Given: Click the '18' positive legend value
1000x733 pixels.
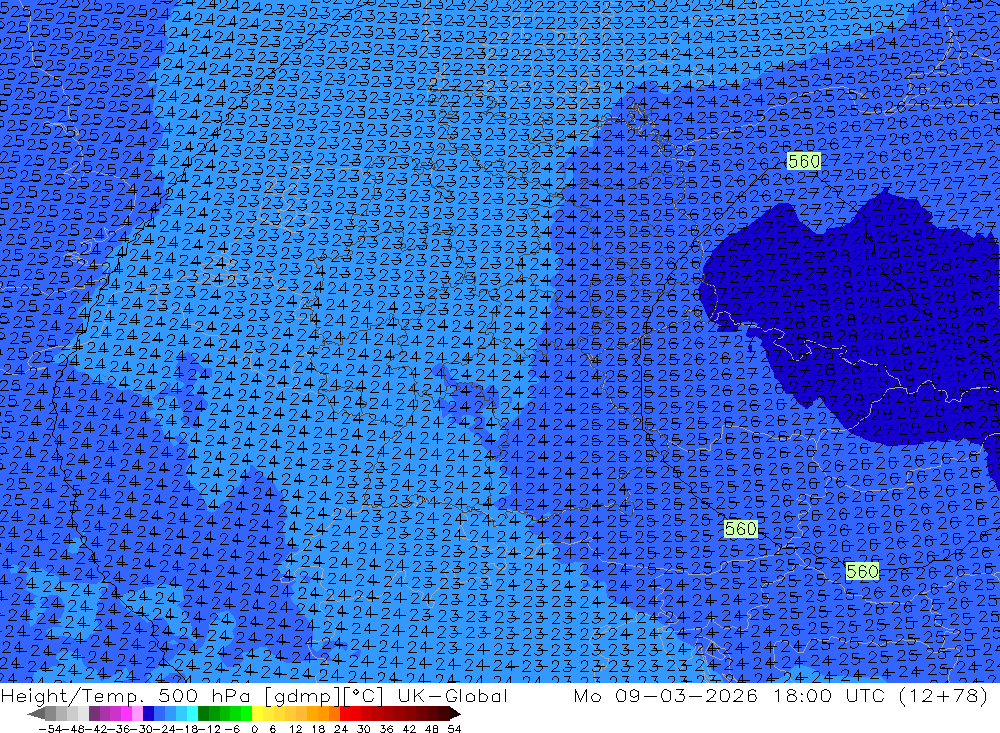Looking at the screenshot, I should pos(318,729).
